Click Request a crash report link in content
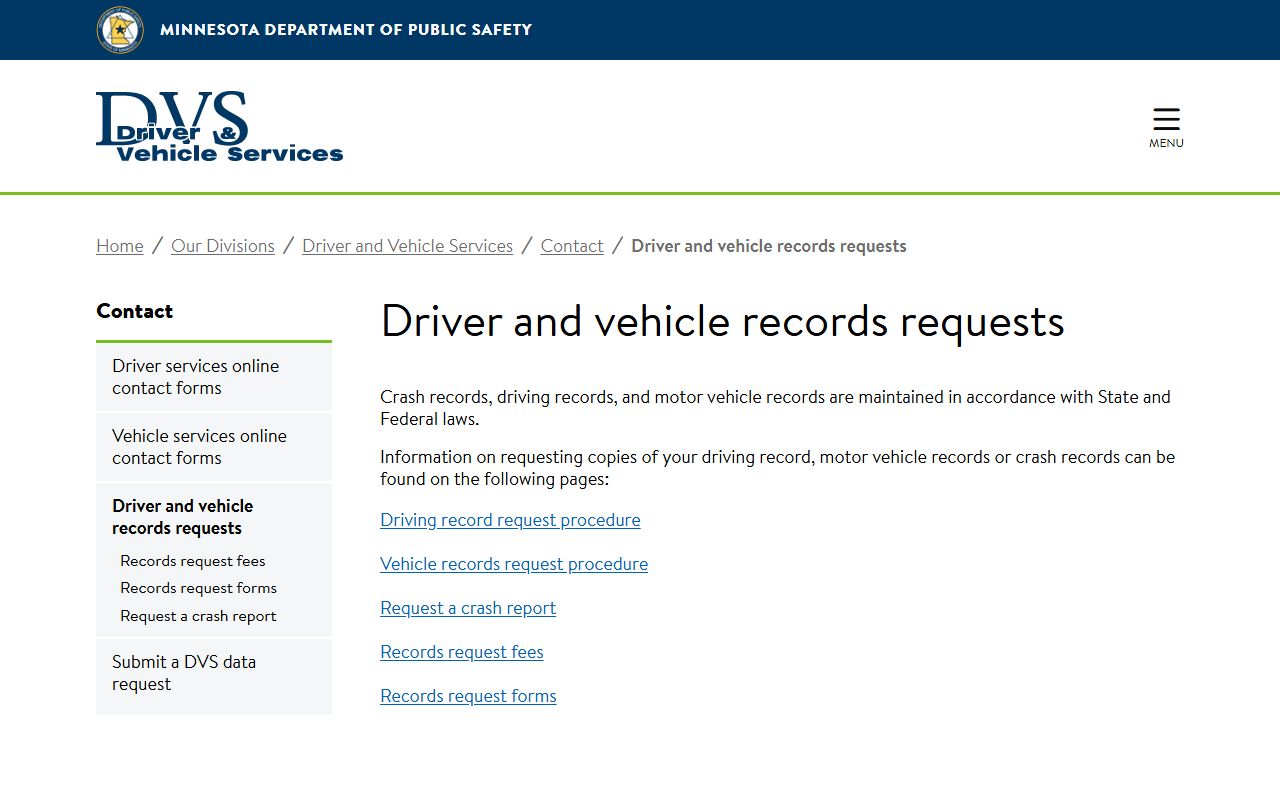Screen dimensions: 1280x800 pyautogui.click(x=468, y=608)
